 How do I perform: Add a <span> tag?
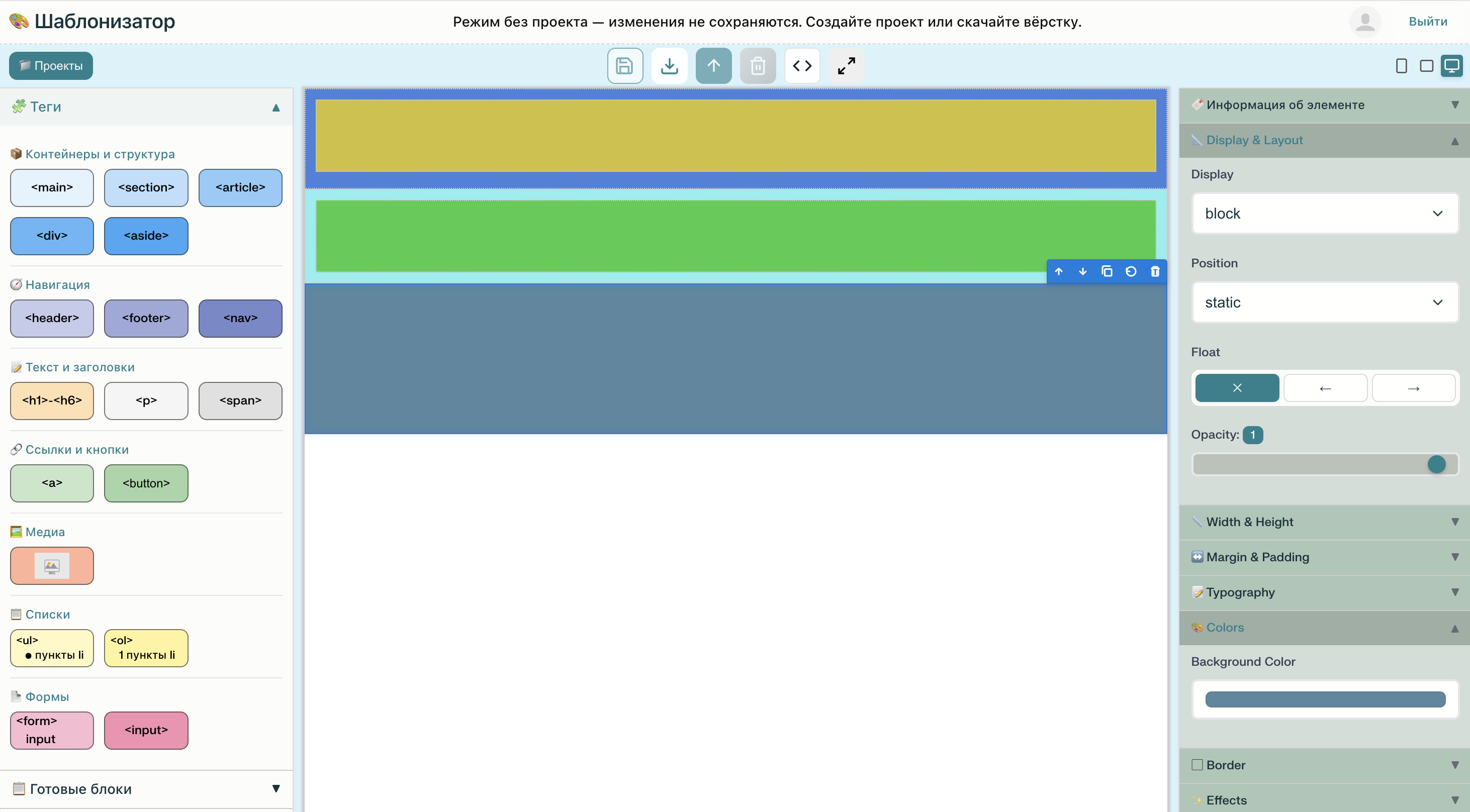(x=240, y=401)
